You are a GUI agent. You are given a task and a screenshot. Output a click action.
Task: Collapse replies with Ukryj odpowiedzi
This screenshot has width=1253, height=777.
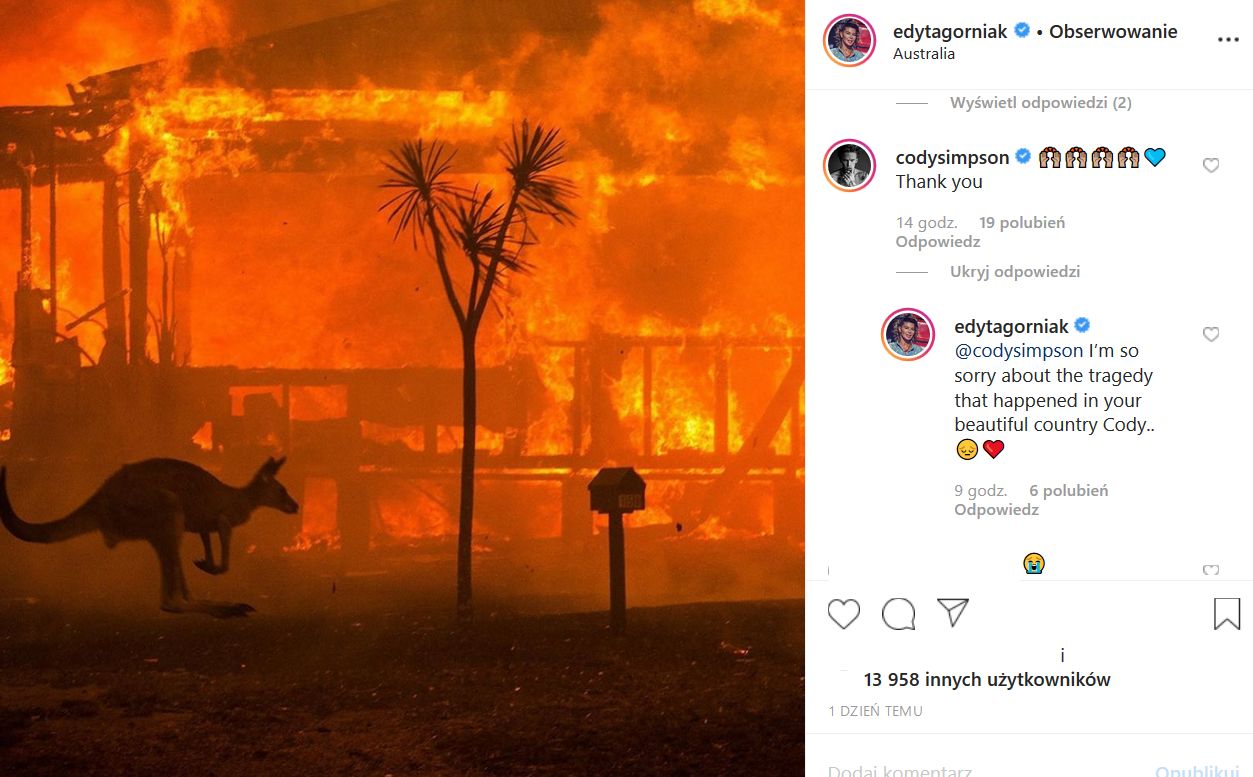1015,272
